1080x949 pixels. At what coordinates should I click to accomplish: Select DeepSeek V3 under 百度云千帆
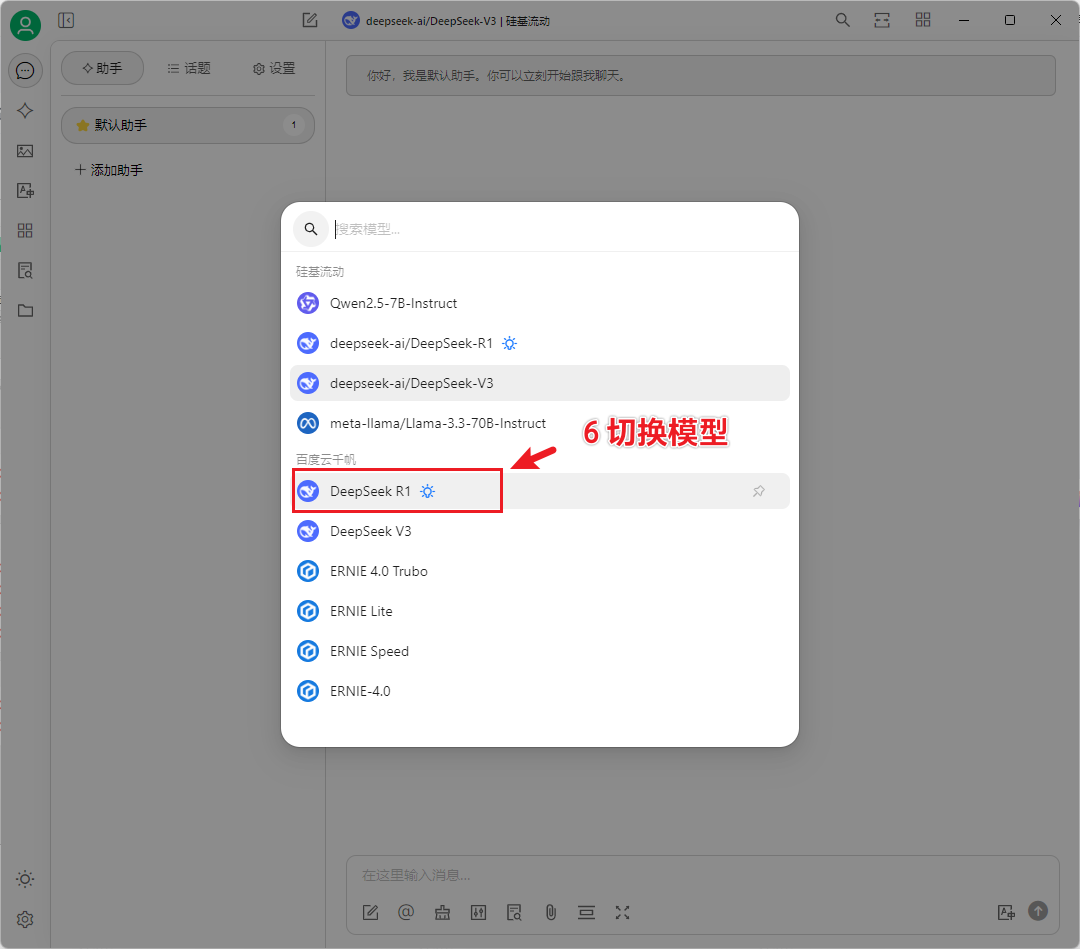540,531
